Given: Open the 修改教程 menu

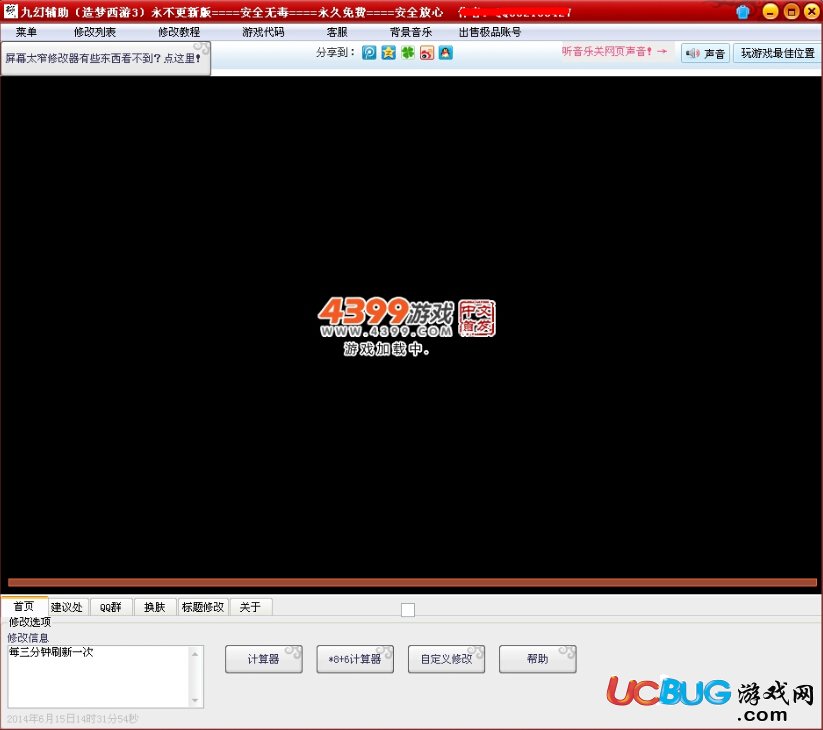Looking at the screenshot, I should click(x=179, y=32).
